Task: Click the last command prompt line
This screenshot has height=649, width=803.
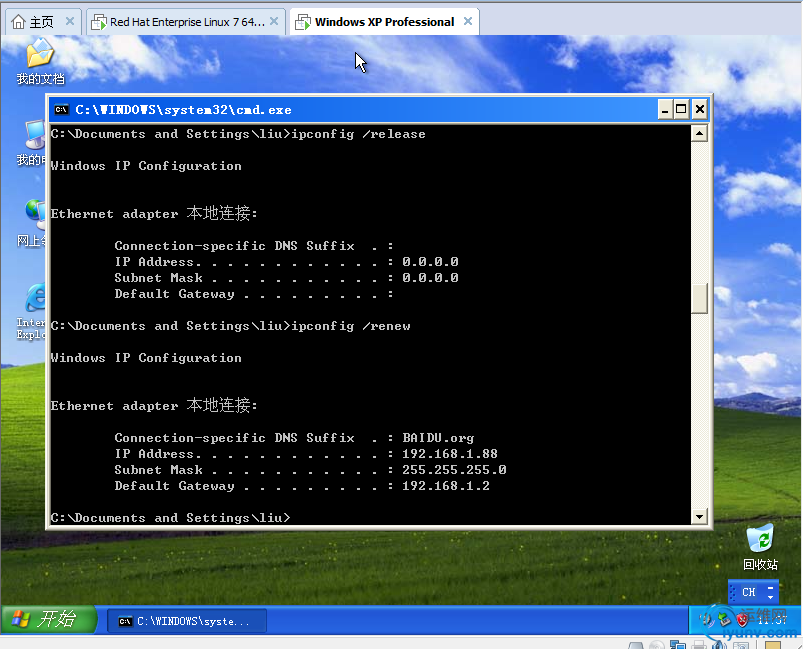Action: point(171,518)
